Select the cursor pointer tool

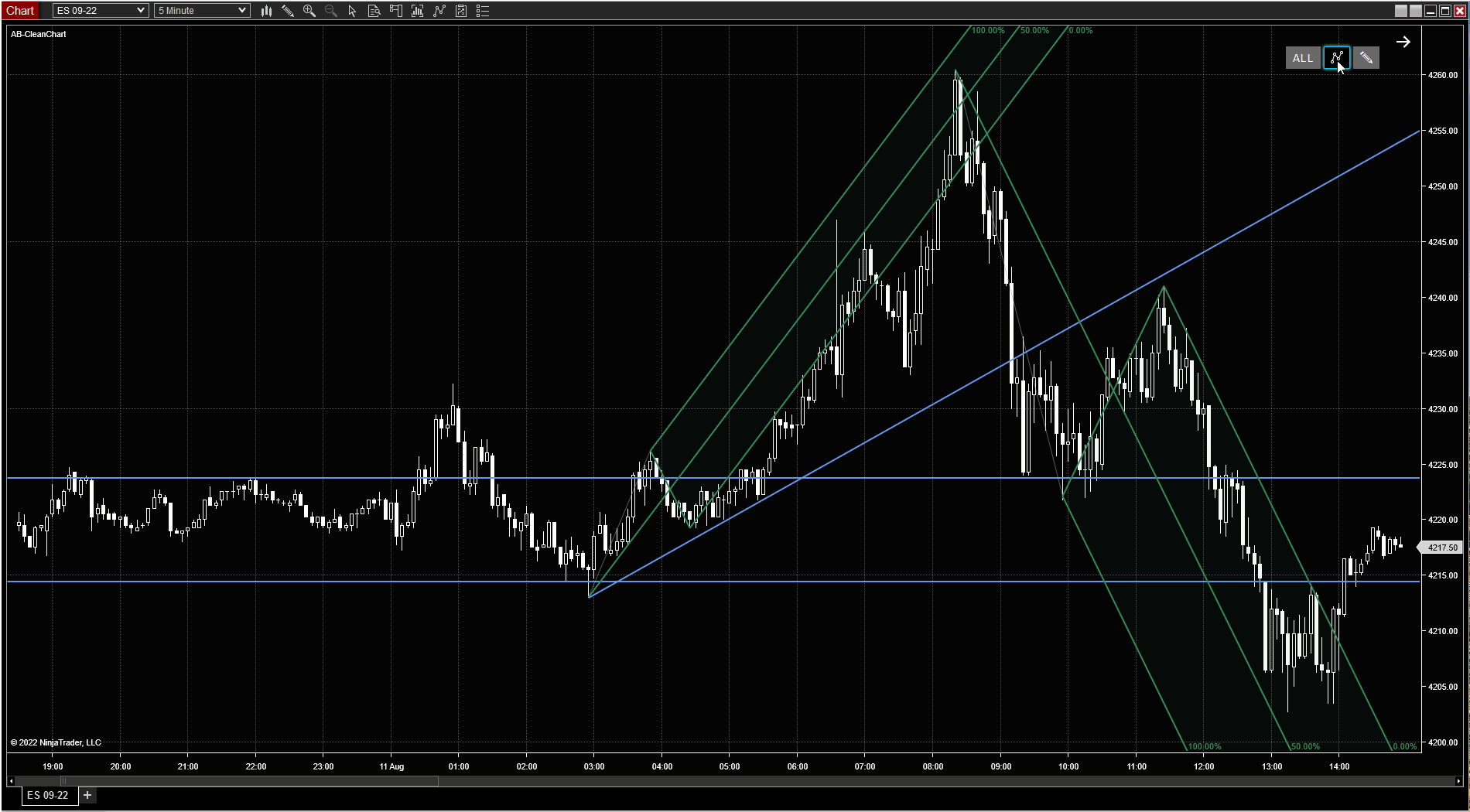(x=353, y=11)
